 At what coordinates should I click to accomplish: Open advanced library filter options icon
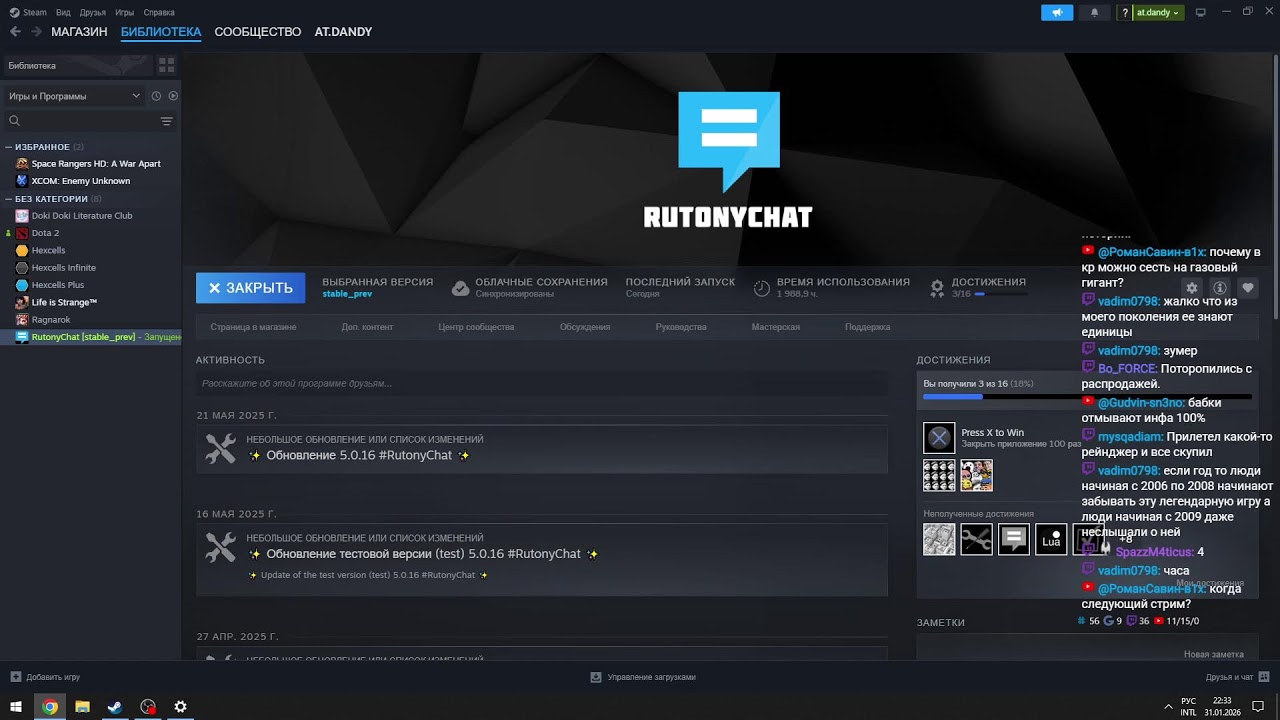166,121
